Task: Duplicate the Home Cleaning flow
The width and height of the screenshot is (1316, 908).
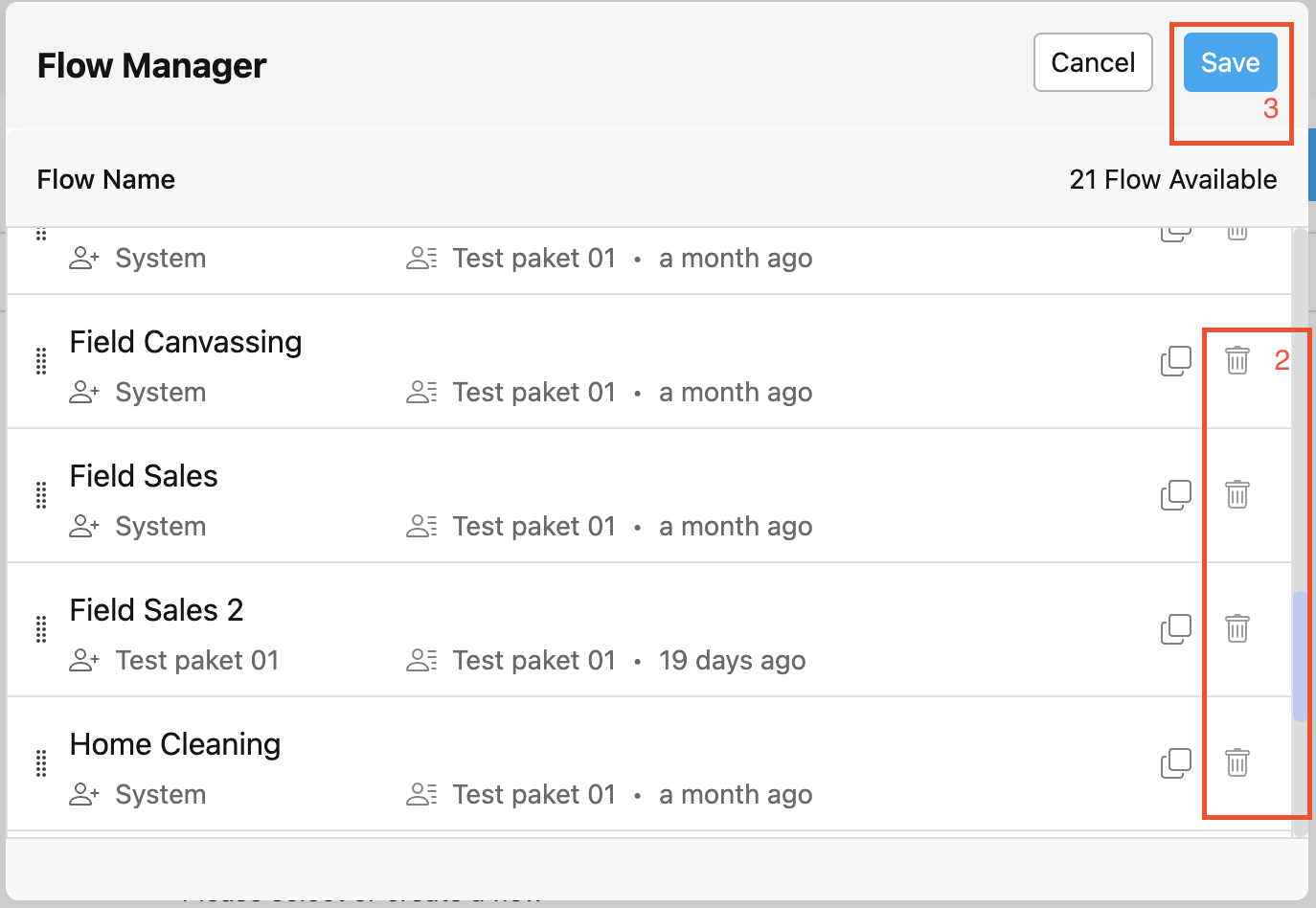Action: [x=1176, y=763]
